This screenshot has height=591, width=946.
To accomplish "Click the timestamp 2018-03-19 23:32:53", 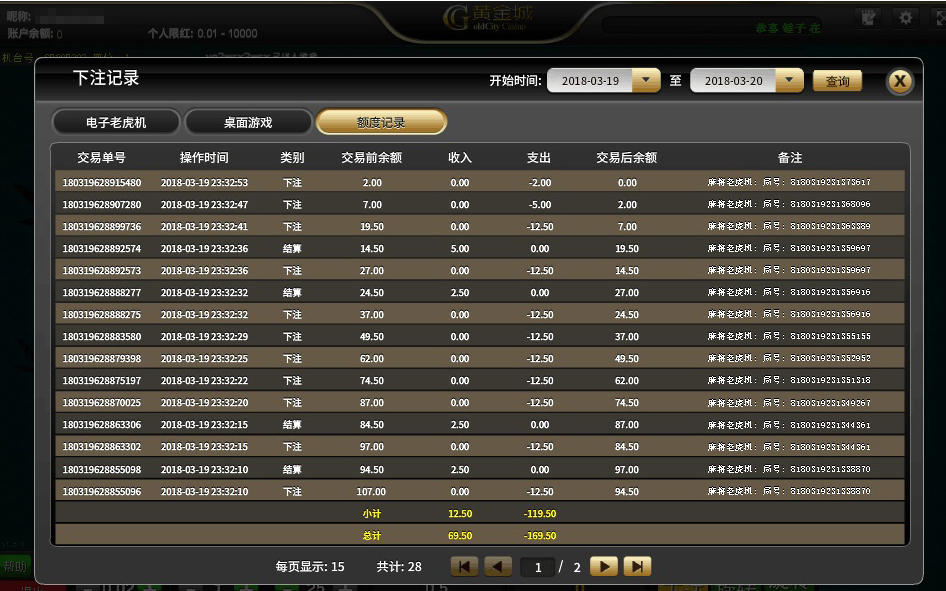I will coord(204,183).
